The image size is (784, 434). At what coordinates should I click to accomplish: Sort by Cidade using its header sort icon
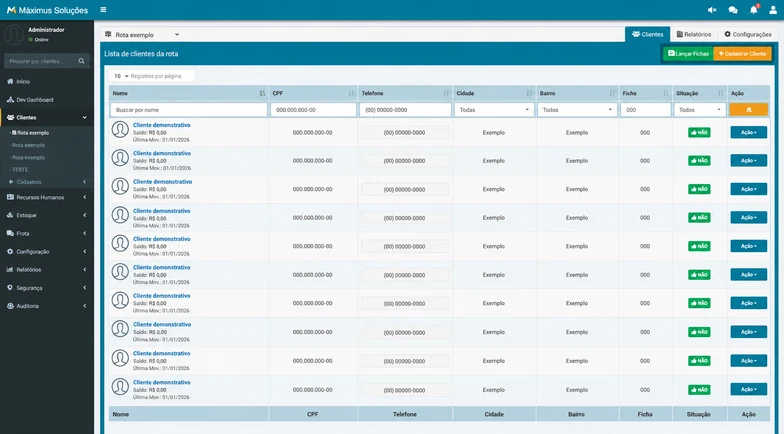pyautogui.click(x=530, y=94)
